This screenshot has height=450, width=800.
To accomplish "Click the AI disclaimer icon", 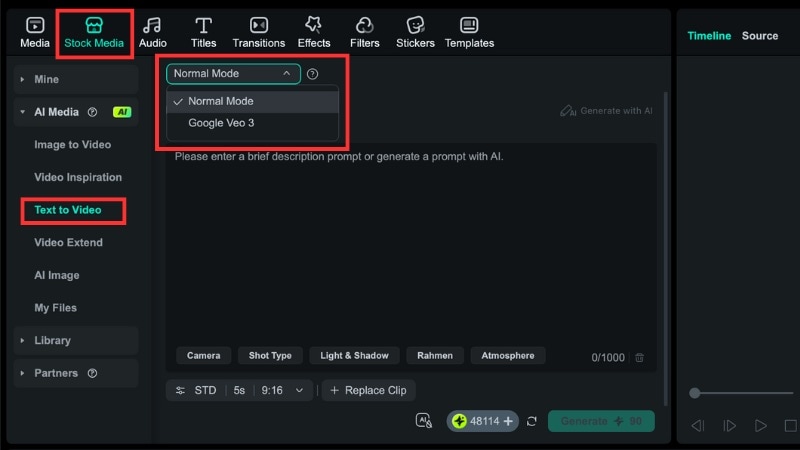I will pos(423,420).
